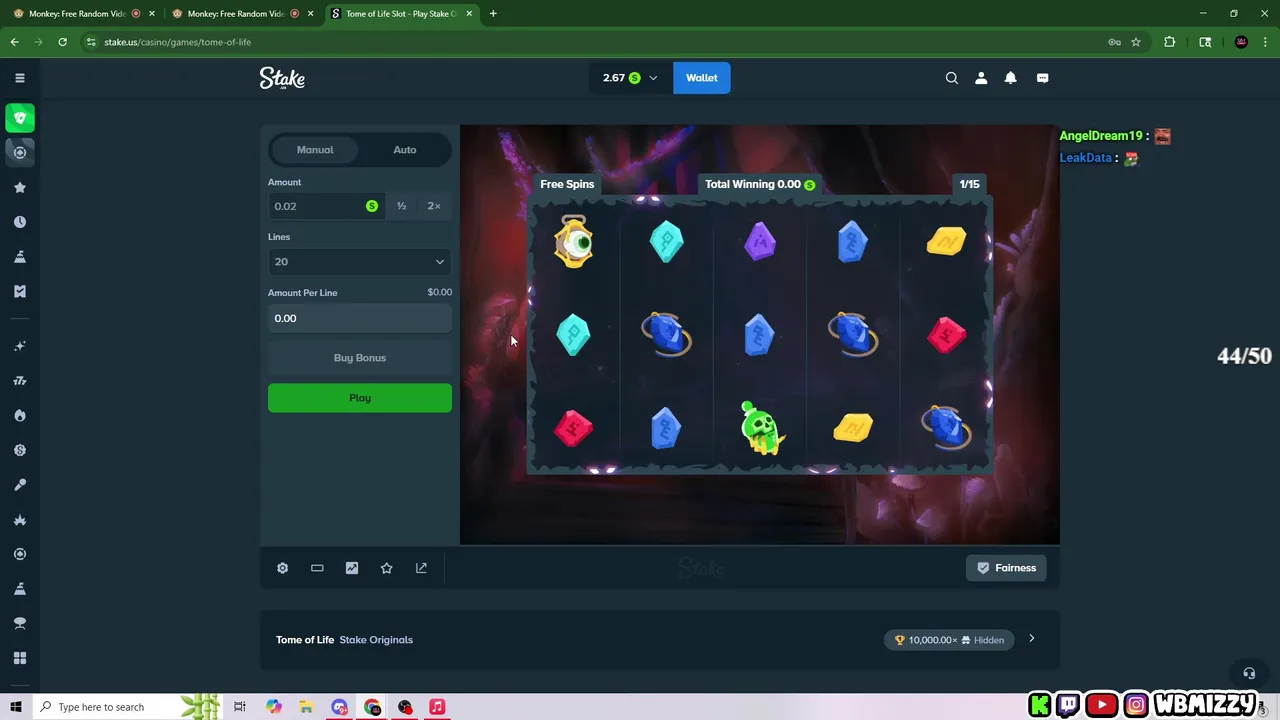Click the blue Wallet button
The width and height of the screenshot is (1280, 720).
(x=702, y=78)
